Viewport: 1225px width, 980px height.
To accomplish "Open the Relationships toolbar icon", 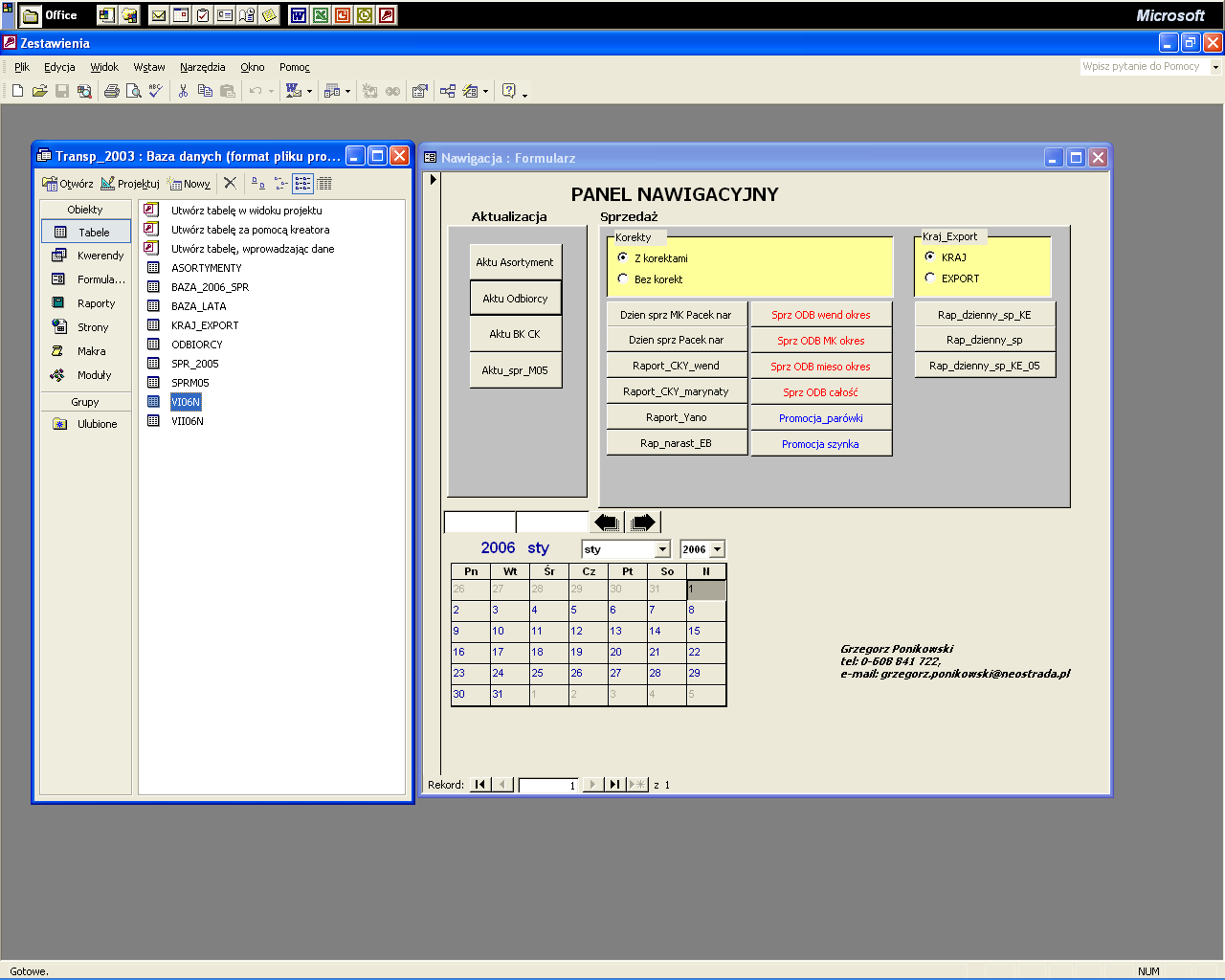I will (x=448, y=91).
